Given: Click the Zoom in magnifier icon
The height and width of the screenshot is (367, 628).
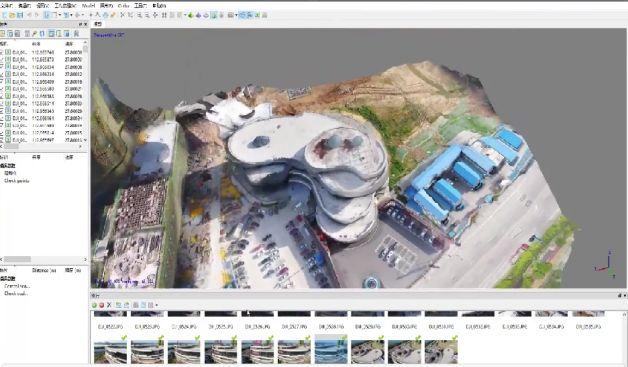Looking at the screenshot, I should [x=139, y=15].
